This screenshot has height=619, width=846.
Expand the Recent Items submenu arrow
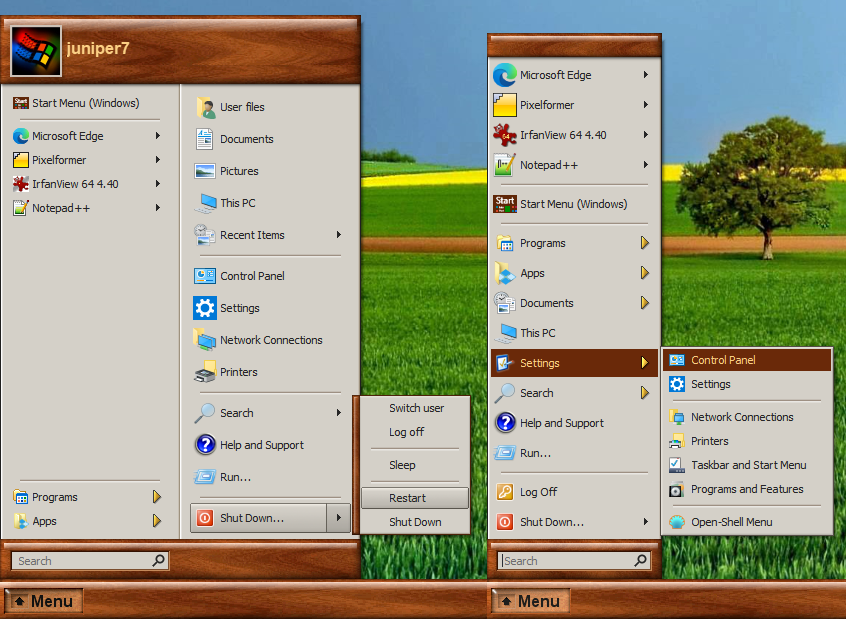tap(339, 235)
